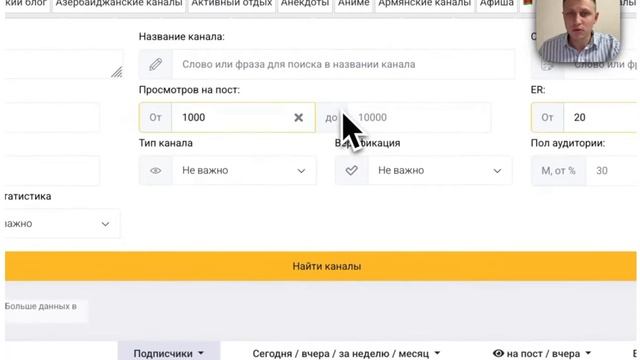The width and height of the screenshot is (640, 360).
Task: Click the eye icon before 'на пост / вчера'
Action: pyautogui.click(x=498, y=353)
